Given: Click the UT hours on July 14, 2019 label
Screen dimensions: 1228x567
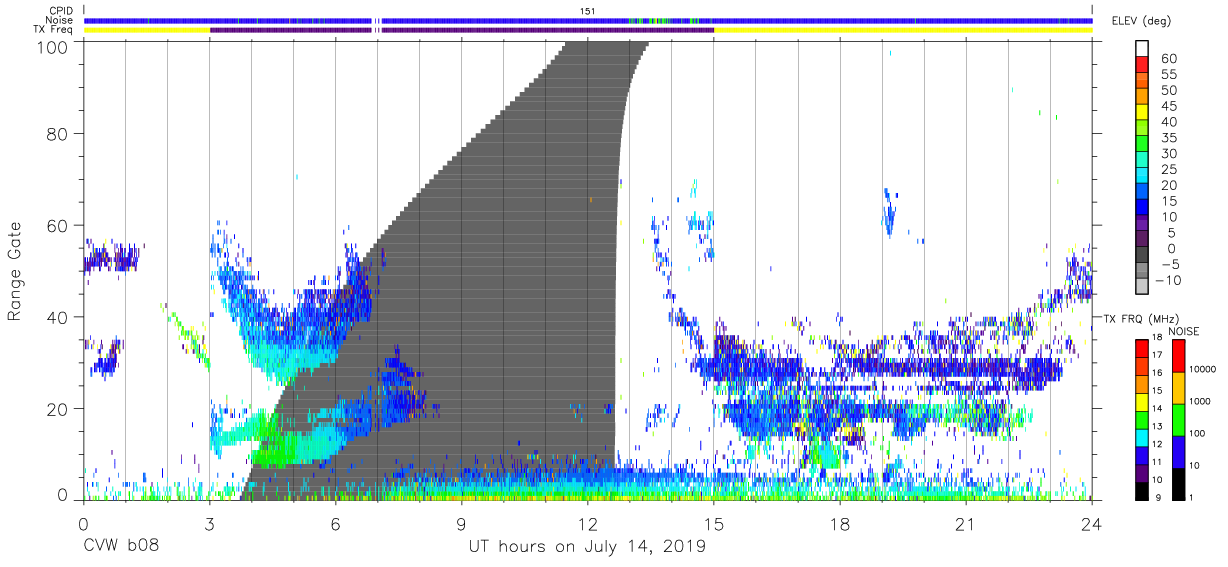Looking at the screenshot, I should pos(587,548).
